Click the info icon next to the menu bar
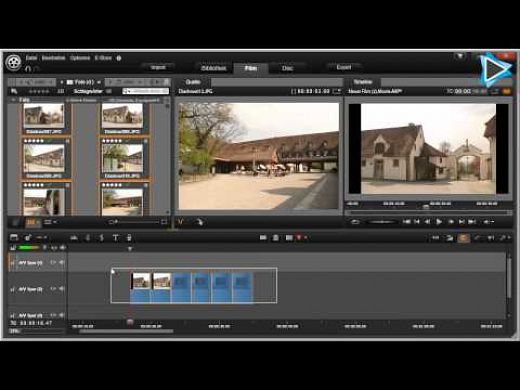Viewport: 520px width, 390px height. pyautogui.click(x=119, y=58)
